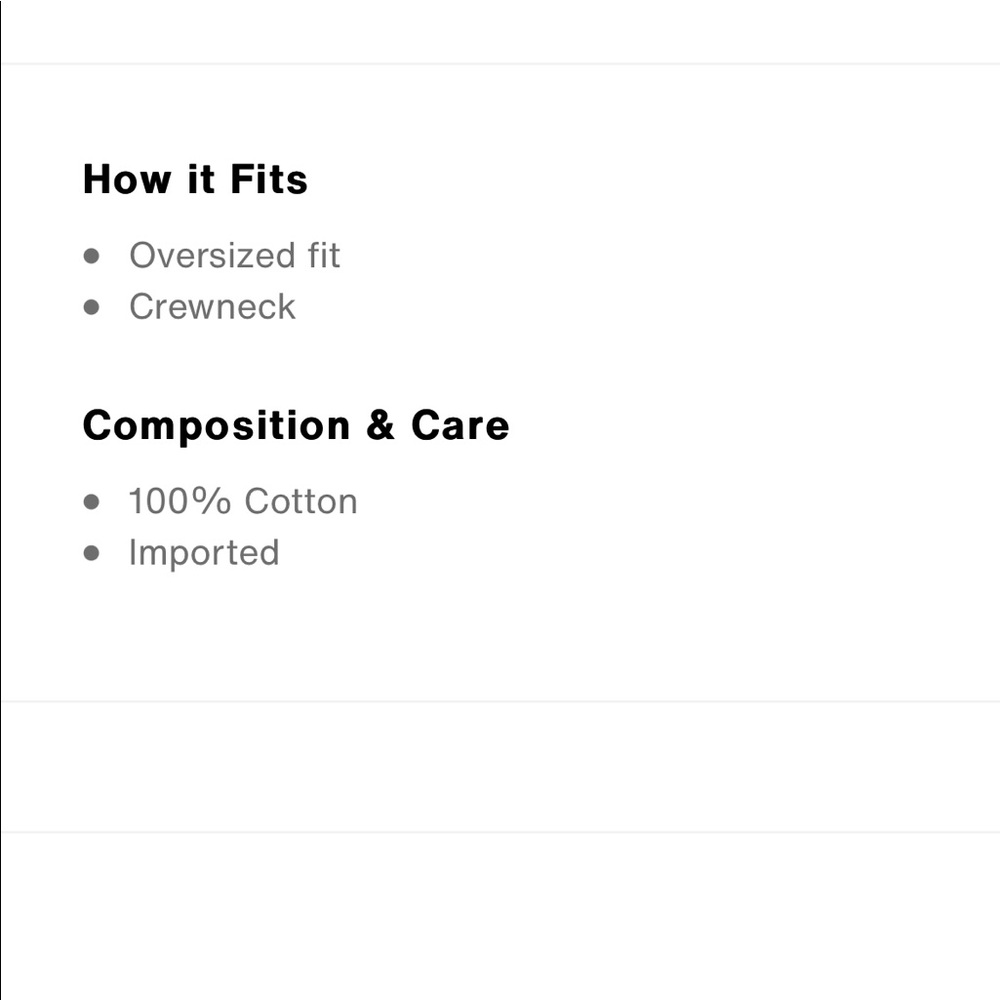This screenshot has width=1000, height=1000.
Task: Click the '100%' text in the list
Action: (180, 501)
